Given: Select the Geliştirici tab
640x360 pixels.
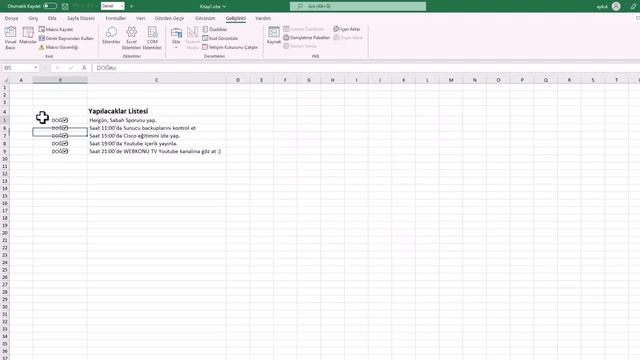Looking at the screenshot, I should tap(236, 18).
